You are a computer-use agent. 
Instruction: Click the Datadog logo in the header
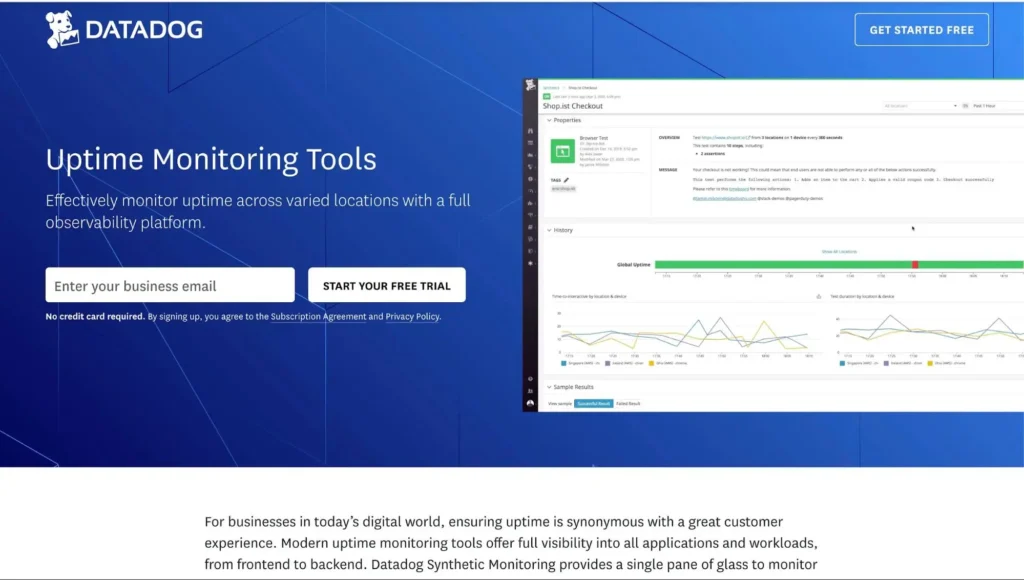[x=124, y=30]
